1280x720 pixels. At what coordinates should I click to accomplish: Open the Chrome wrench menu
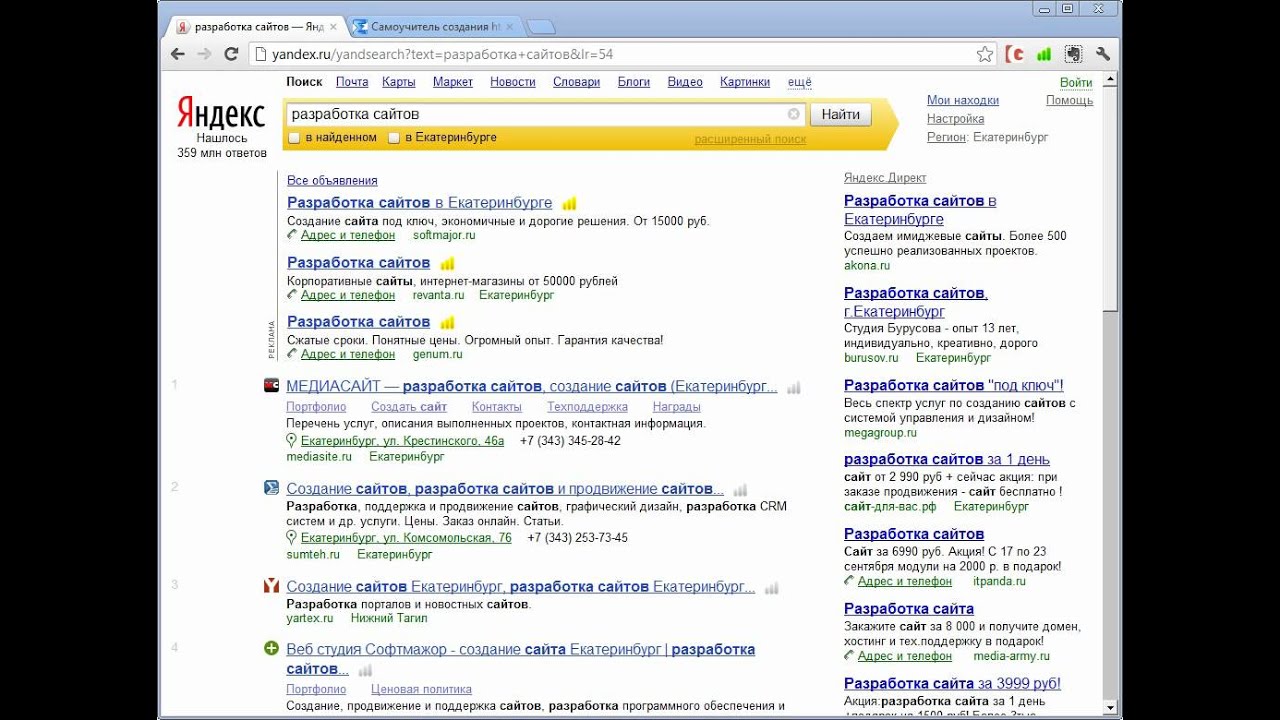point(1103,54)
